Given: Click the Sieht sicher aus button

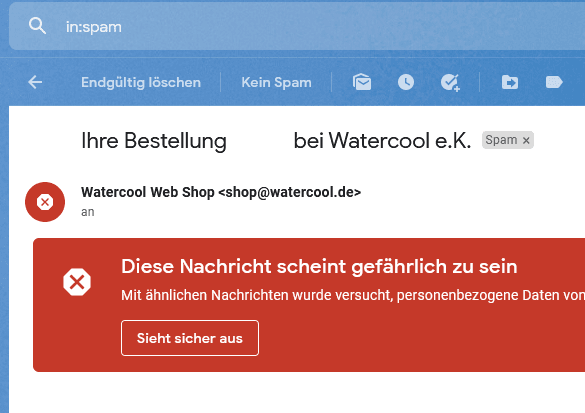Looking at the screenshot, I should coord(190,338).
